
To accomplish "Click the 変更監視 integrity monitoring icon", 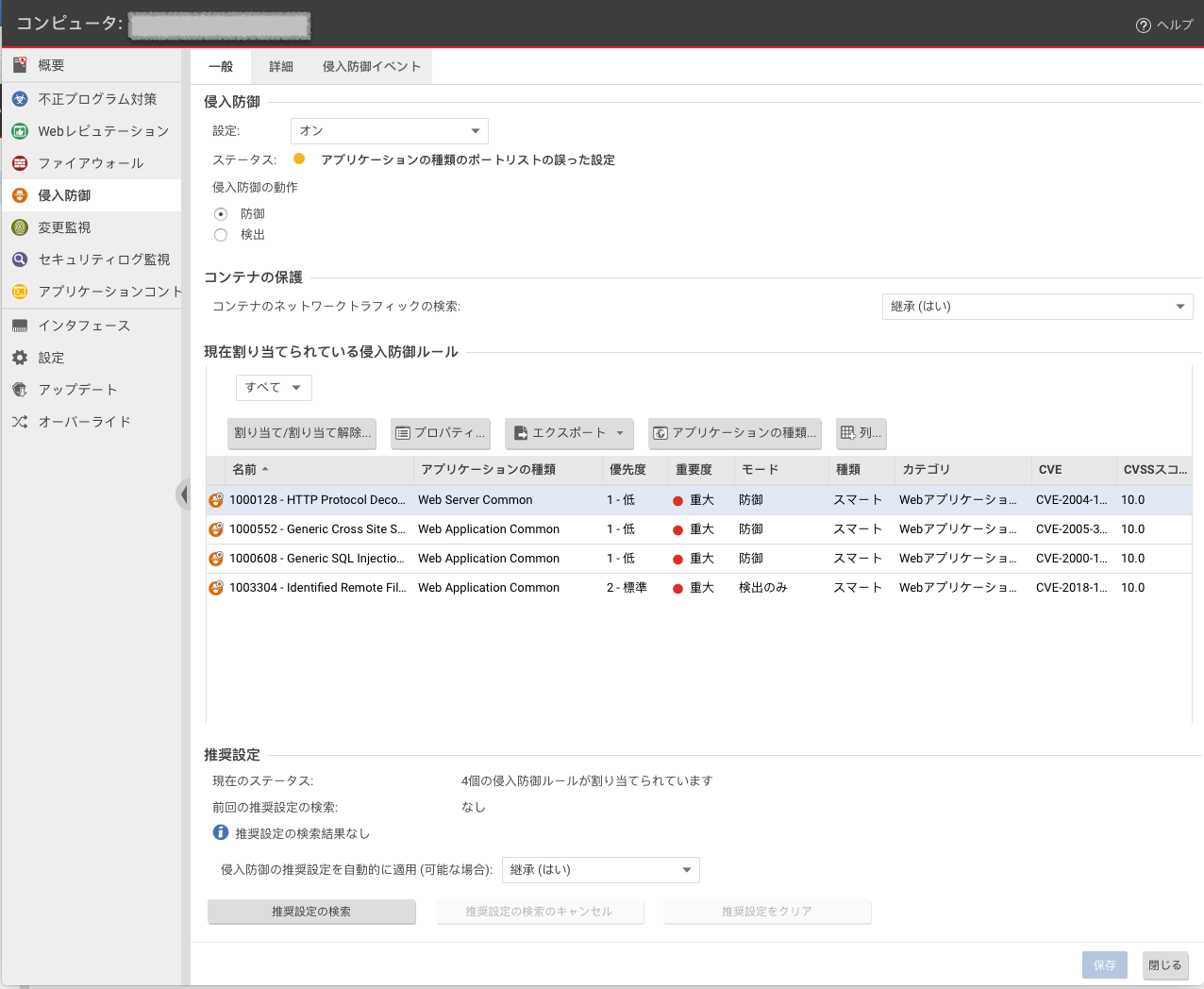I will coord(20,227).
